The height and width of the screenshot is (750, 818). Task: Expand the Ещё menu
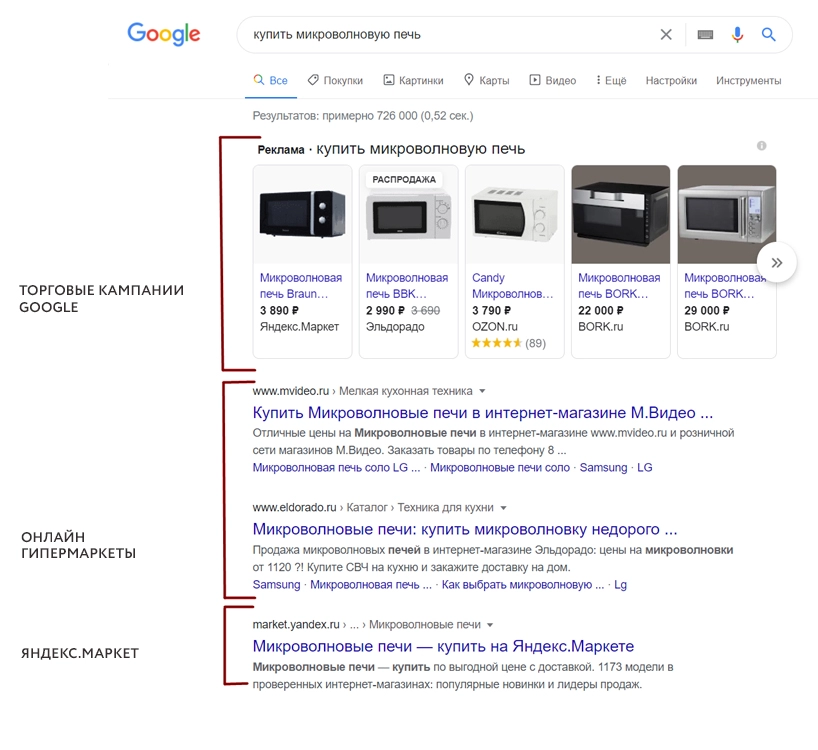611,80
